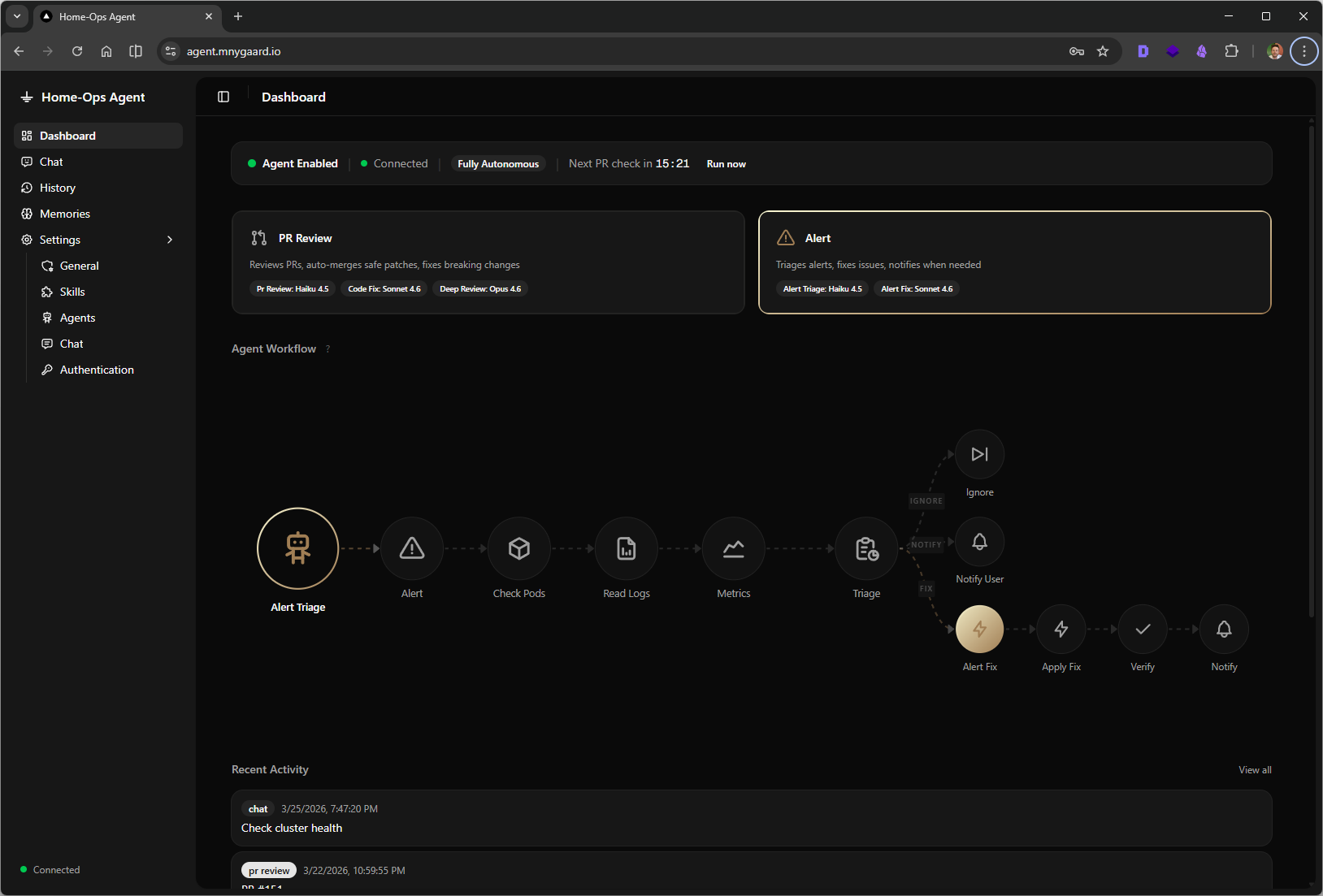Click the Metrics chart node

pos(734,548)
